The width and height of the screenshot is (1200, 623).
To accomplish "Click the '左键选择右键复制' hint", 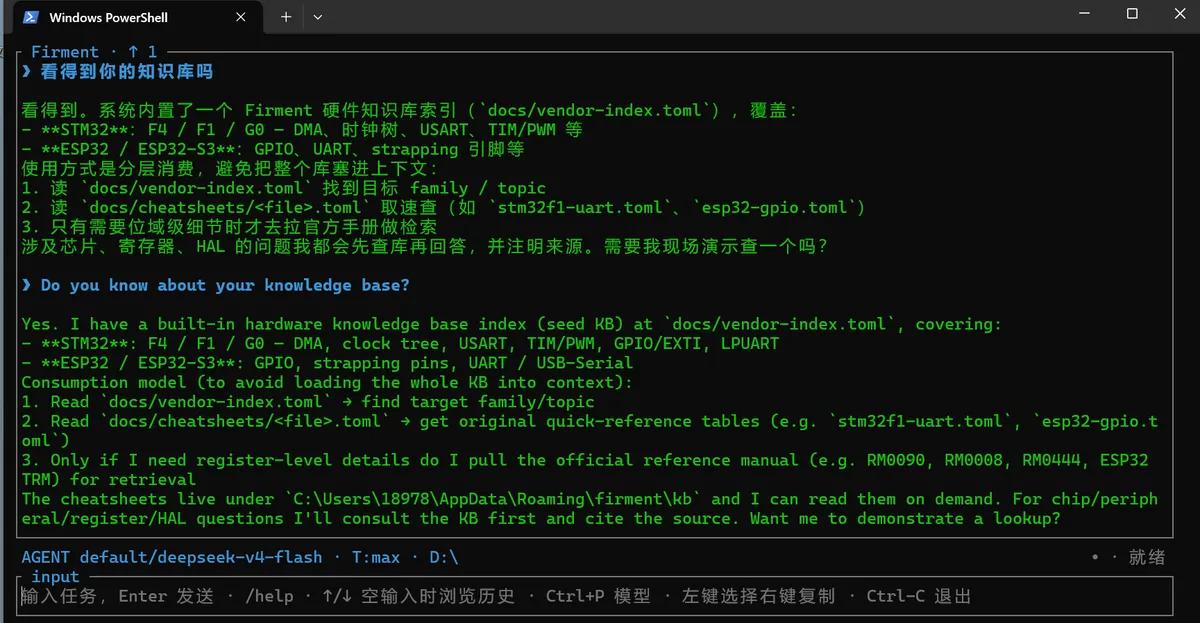I will 758,596.
